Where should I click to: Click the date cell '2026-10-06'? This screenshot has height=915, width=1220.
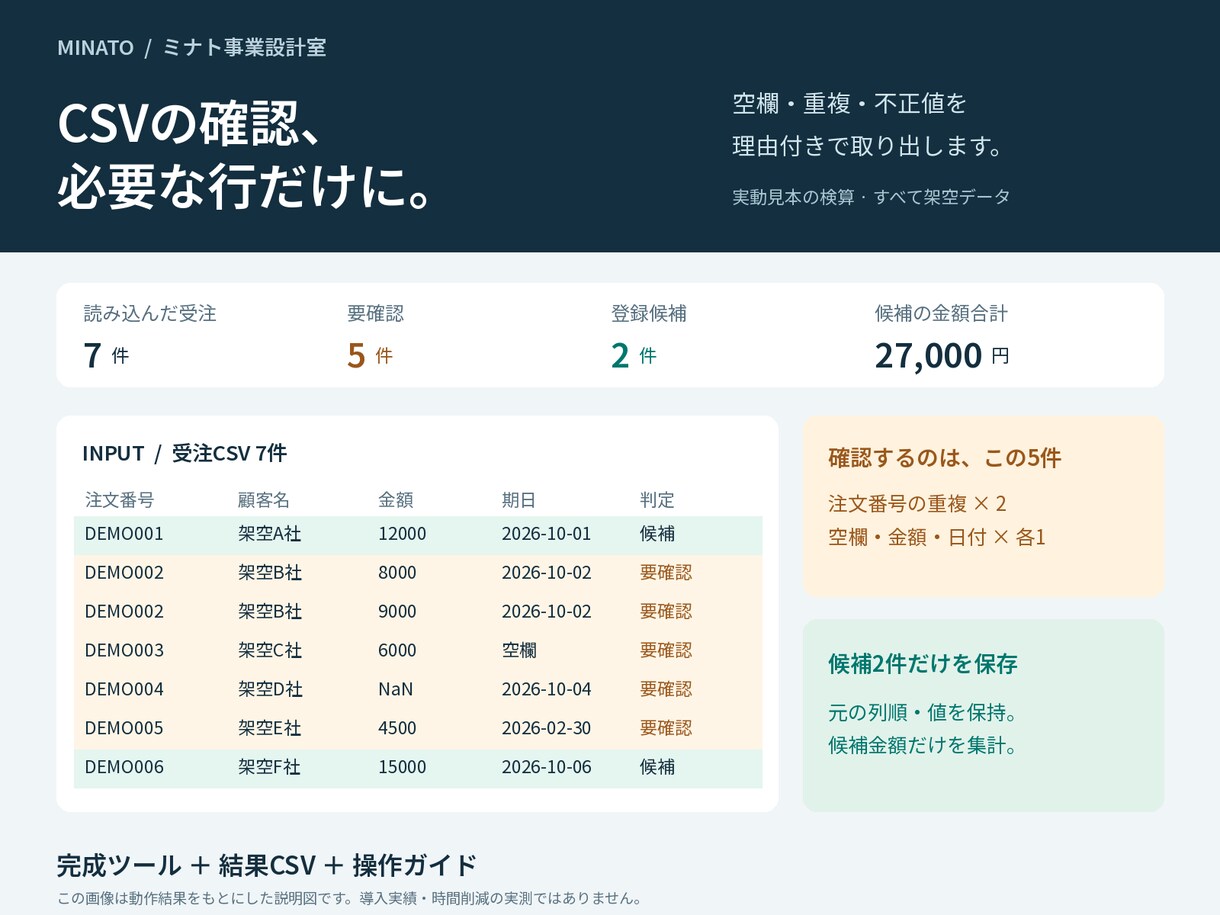click(547, 768)
